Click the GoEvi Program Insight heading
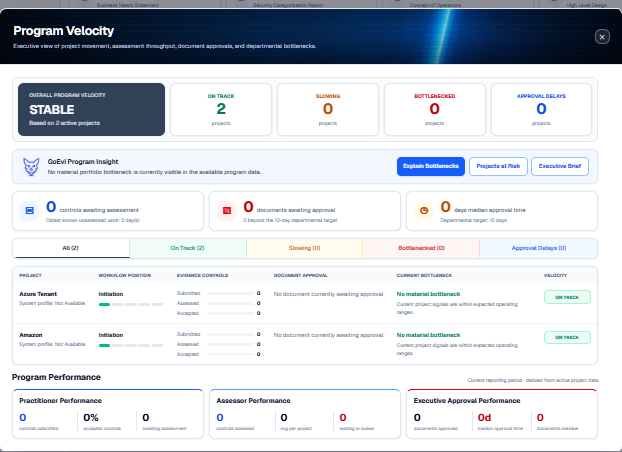This screenshot has height=452, width=622. 83,162
